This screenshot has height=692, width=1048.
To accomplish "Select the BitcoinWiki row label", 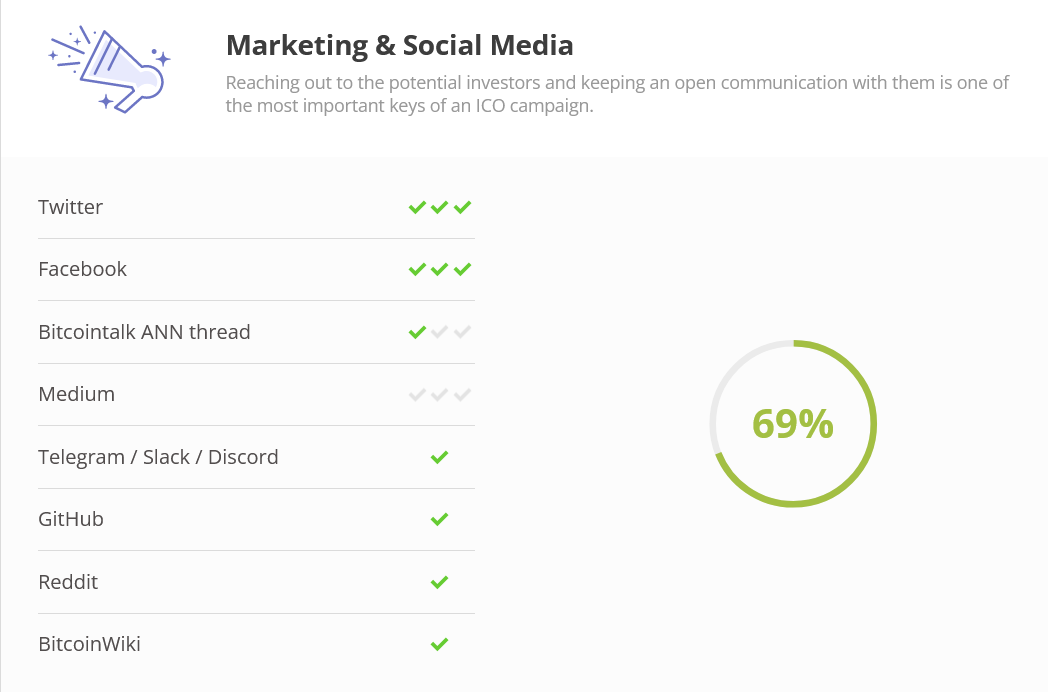I will 90,644.
